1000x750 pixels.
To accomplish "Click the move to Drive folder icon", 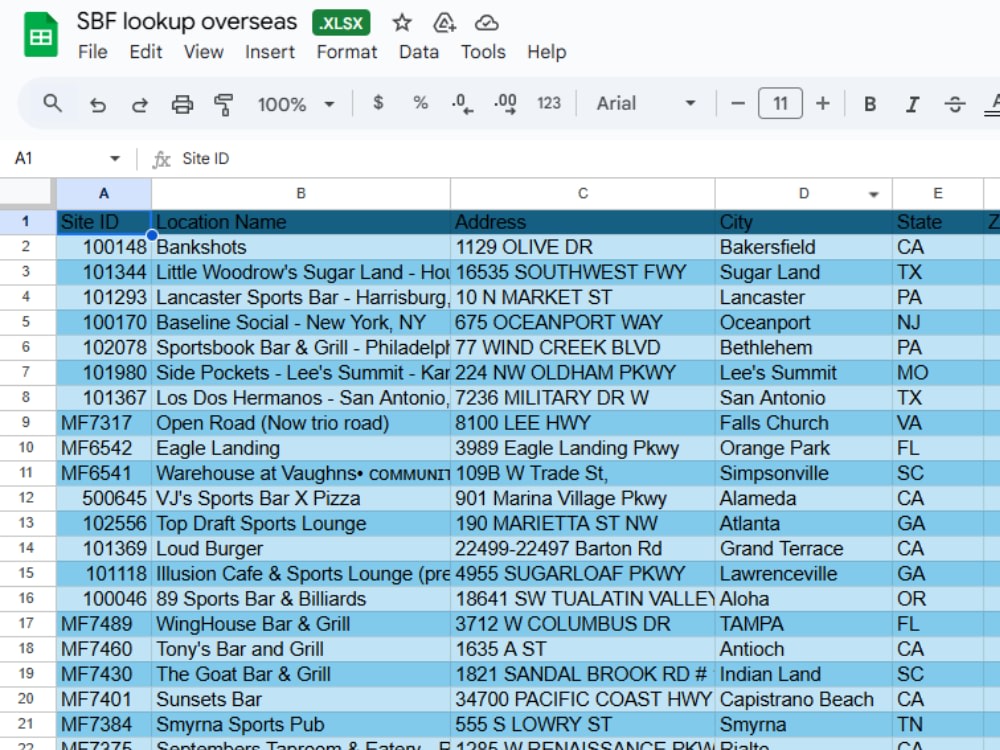I will [x=444, y=23].
